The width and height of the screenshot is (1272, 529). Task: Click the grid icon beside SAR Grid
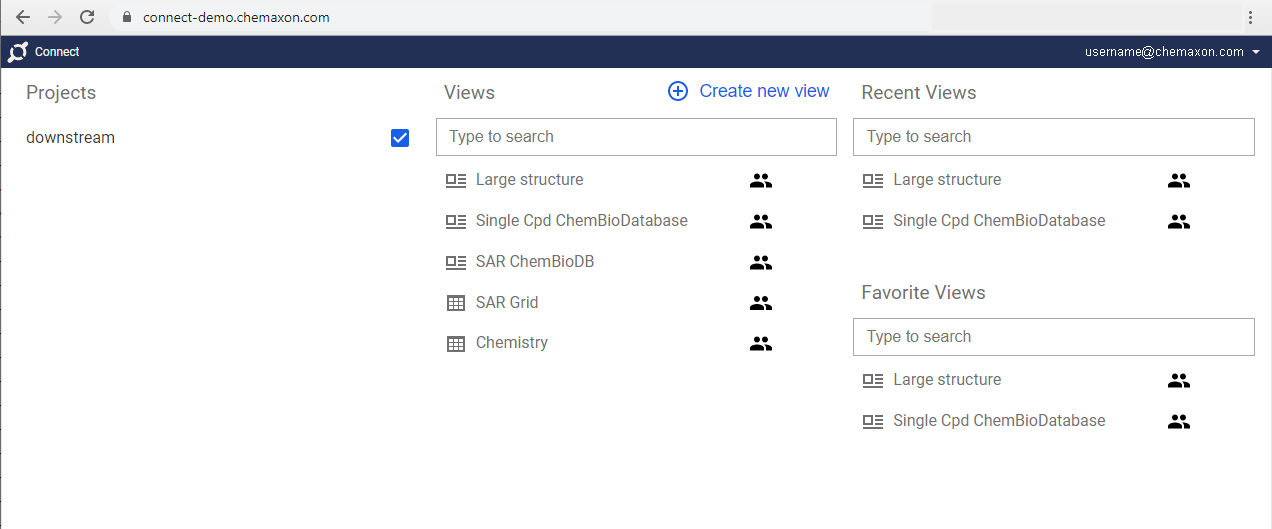[x=456, y=303]
